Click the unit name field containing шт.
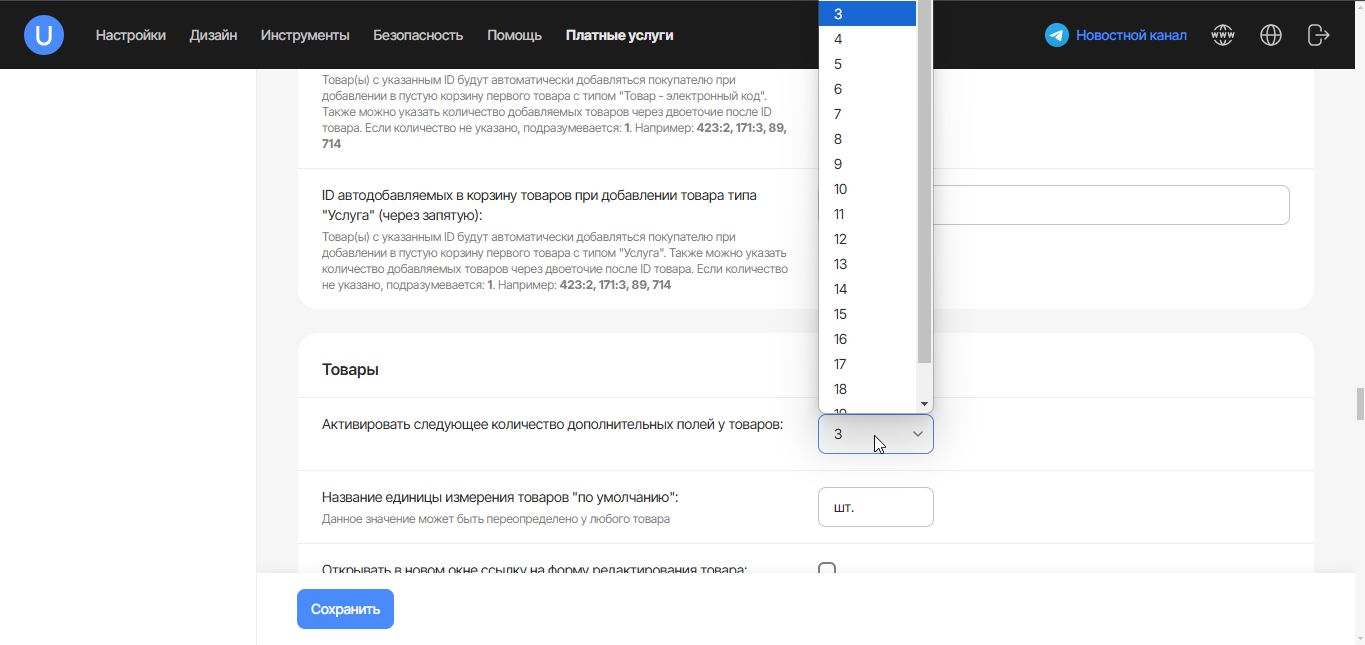1365x645 pixels. (875, 507)
